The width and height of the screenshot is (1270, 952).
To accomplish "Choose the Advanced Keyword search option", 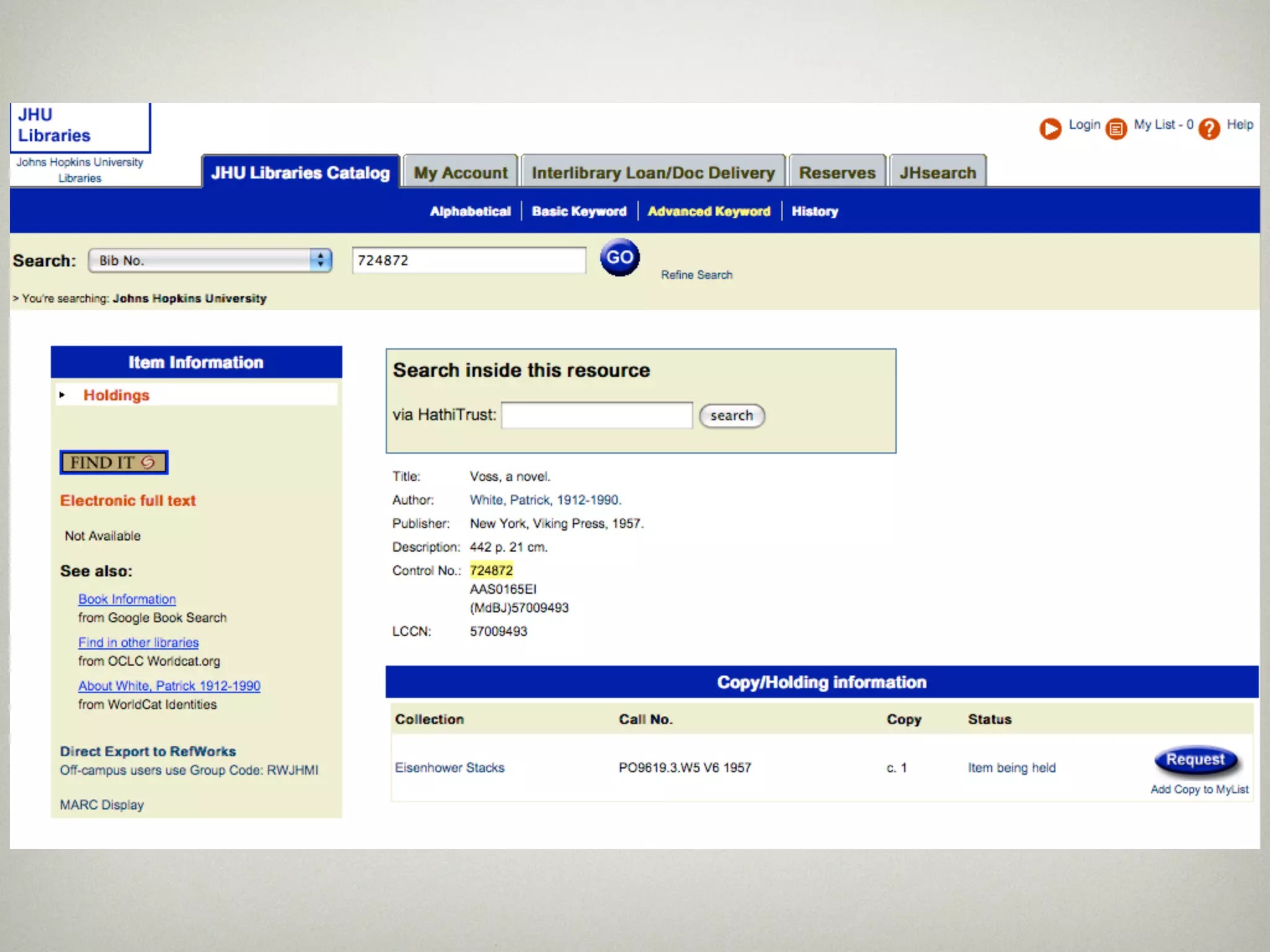I will 708,211.
